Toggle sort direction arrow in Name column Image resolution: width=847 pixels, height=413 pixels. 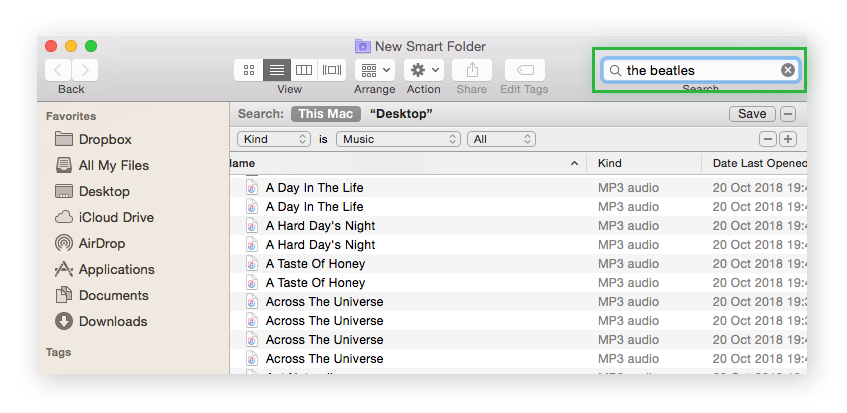coord(574,164)
